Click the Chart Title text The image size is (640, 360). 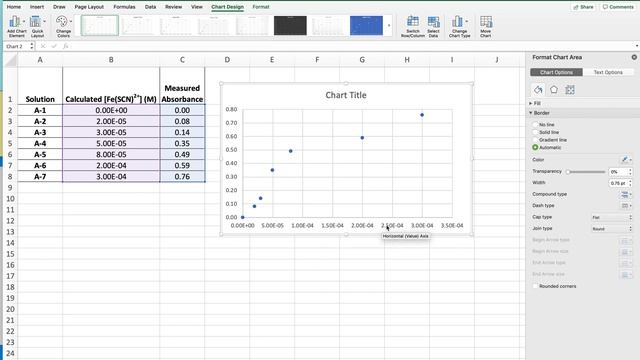click(x=346, y=95)
